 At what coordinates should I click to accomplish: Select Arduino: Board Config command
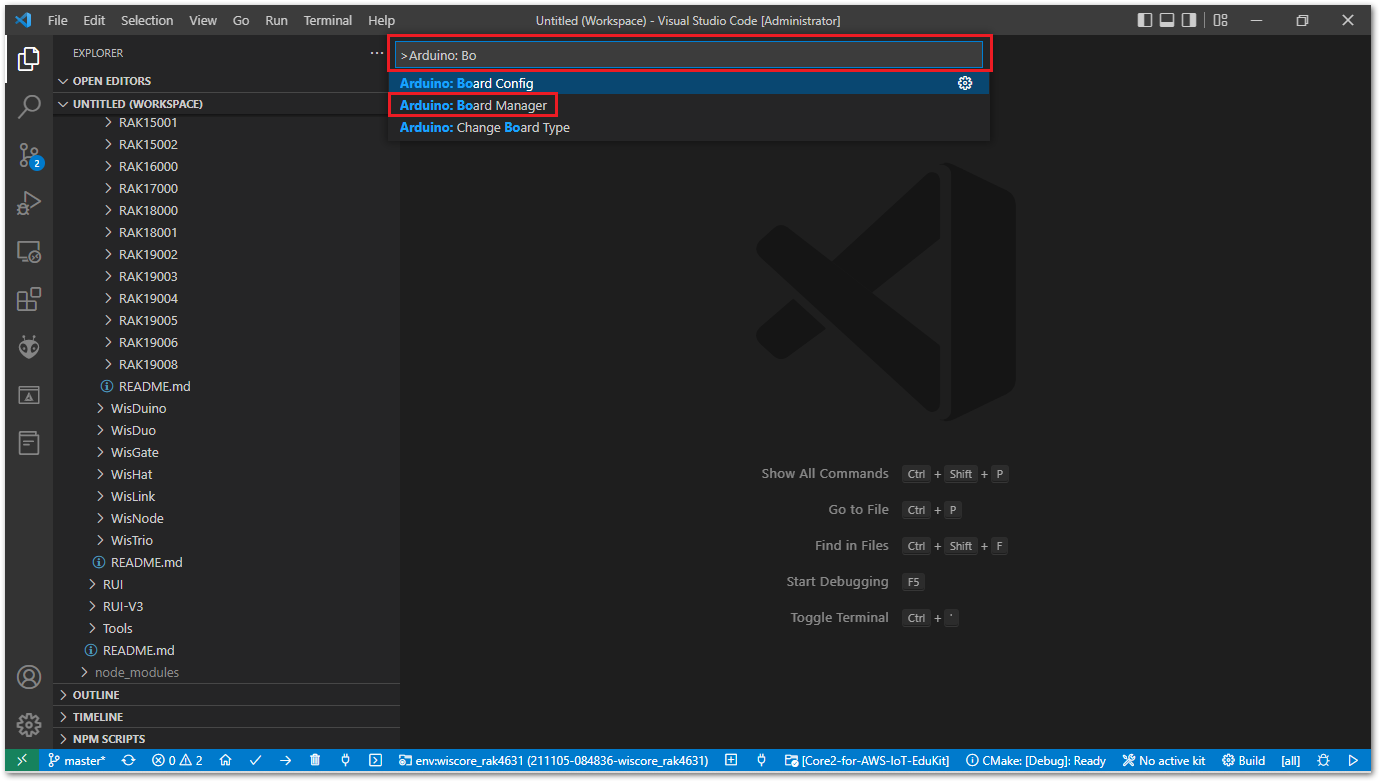click(x=689, y=83)
